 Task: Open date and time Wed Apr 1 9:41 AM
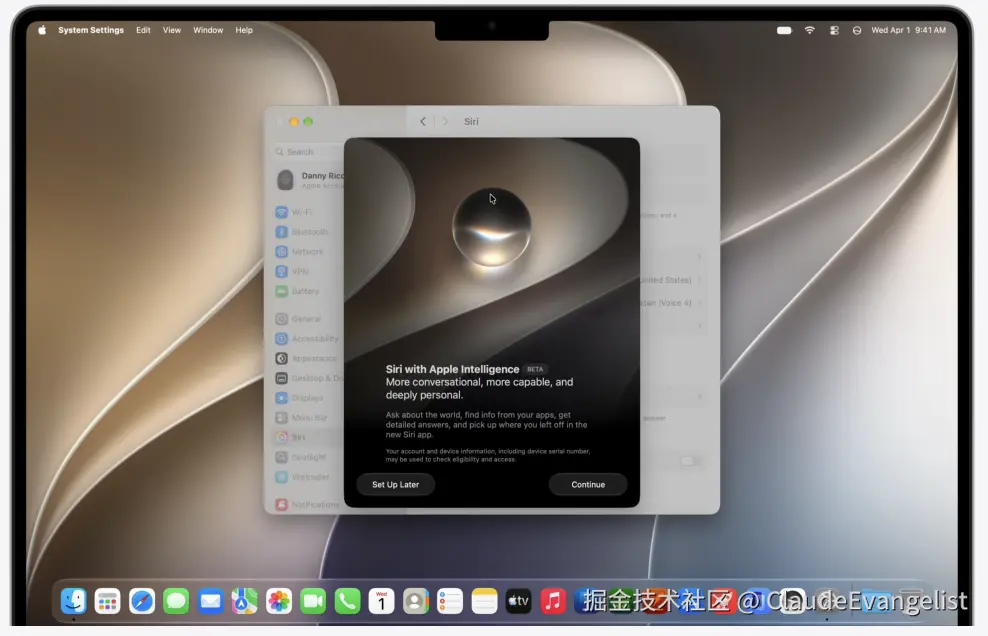pos(908,30)
